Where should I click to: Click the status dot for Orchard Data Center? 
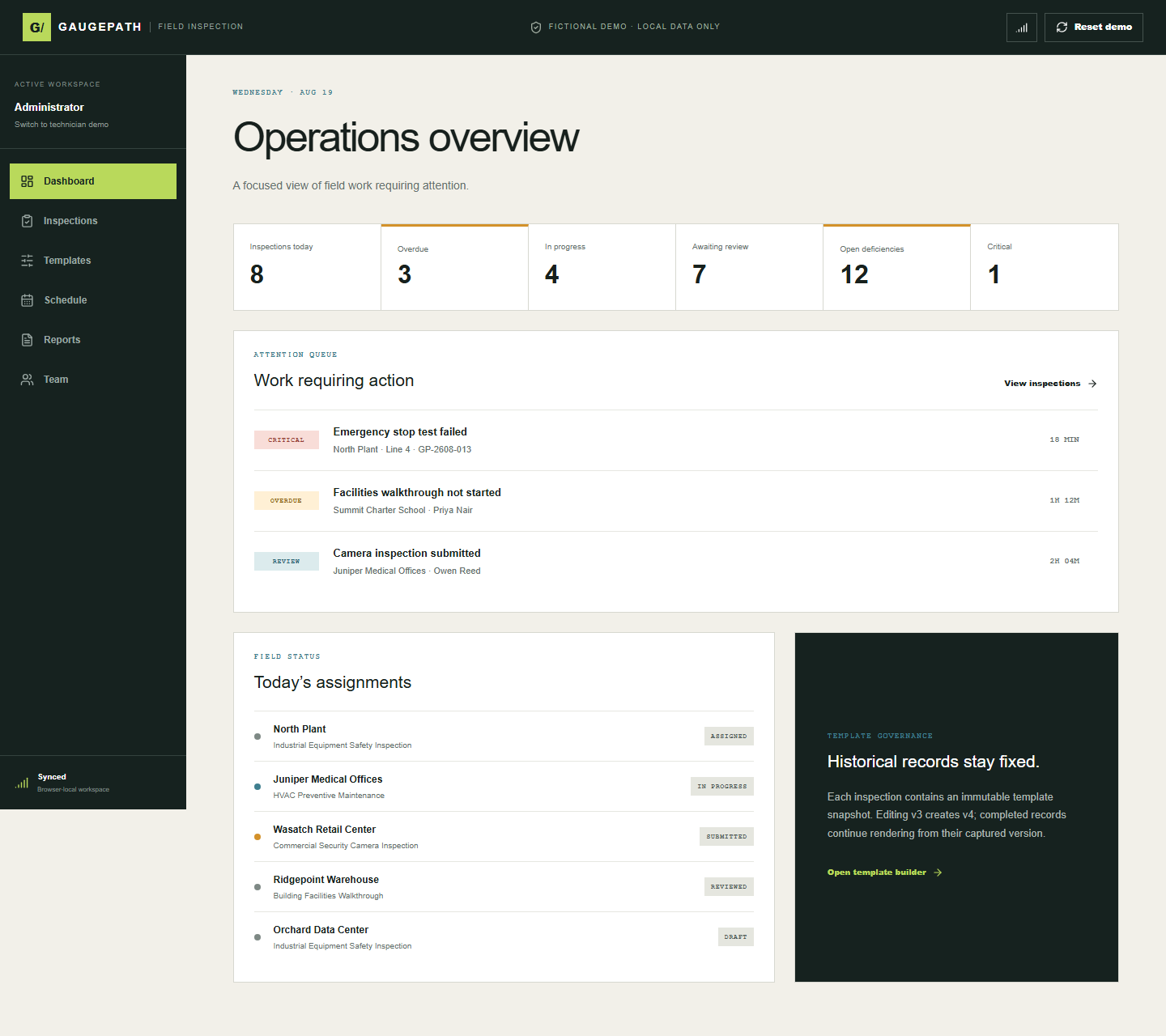pyautogui.click(x=257, y=937)
